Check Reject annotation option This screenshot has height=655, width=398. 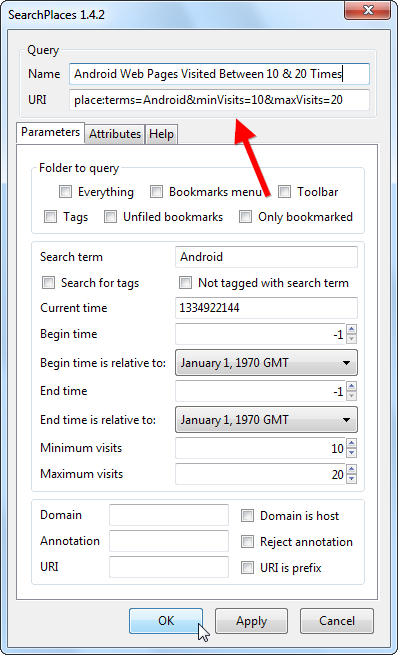[247, 541]
